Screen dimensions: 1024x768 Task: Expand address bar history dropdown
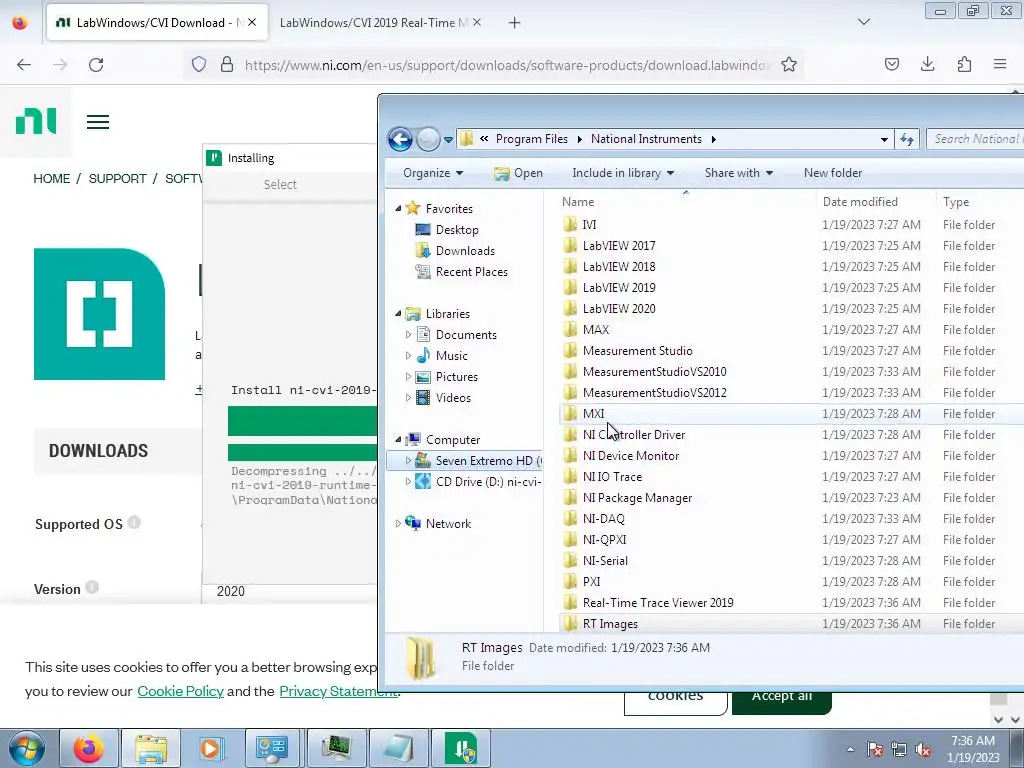click(x=884, y=139)
